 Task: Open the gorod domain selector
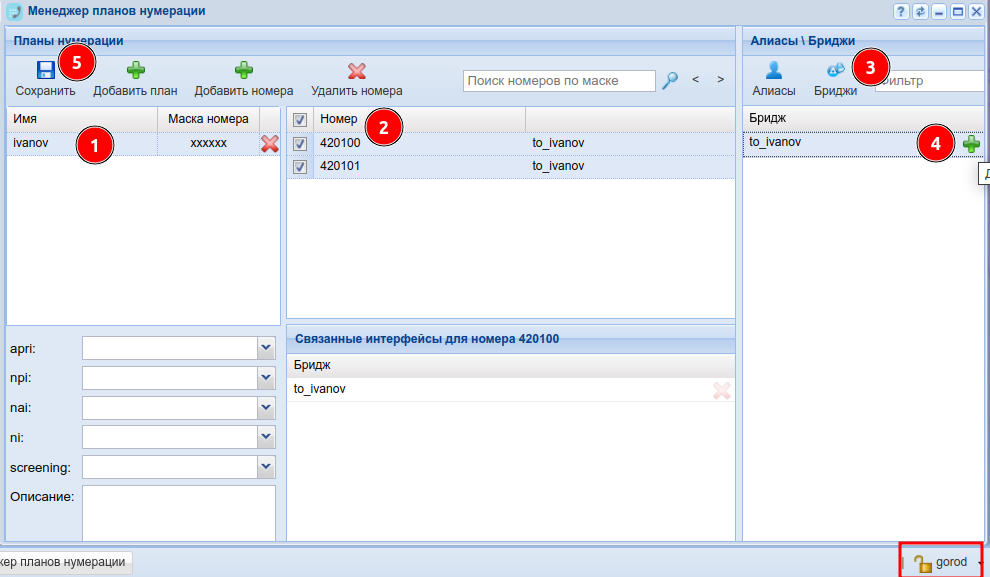[x=950, y=562]
